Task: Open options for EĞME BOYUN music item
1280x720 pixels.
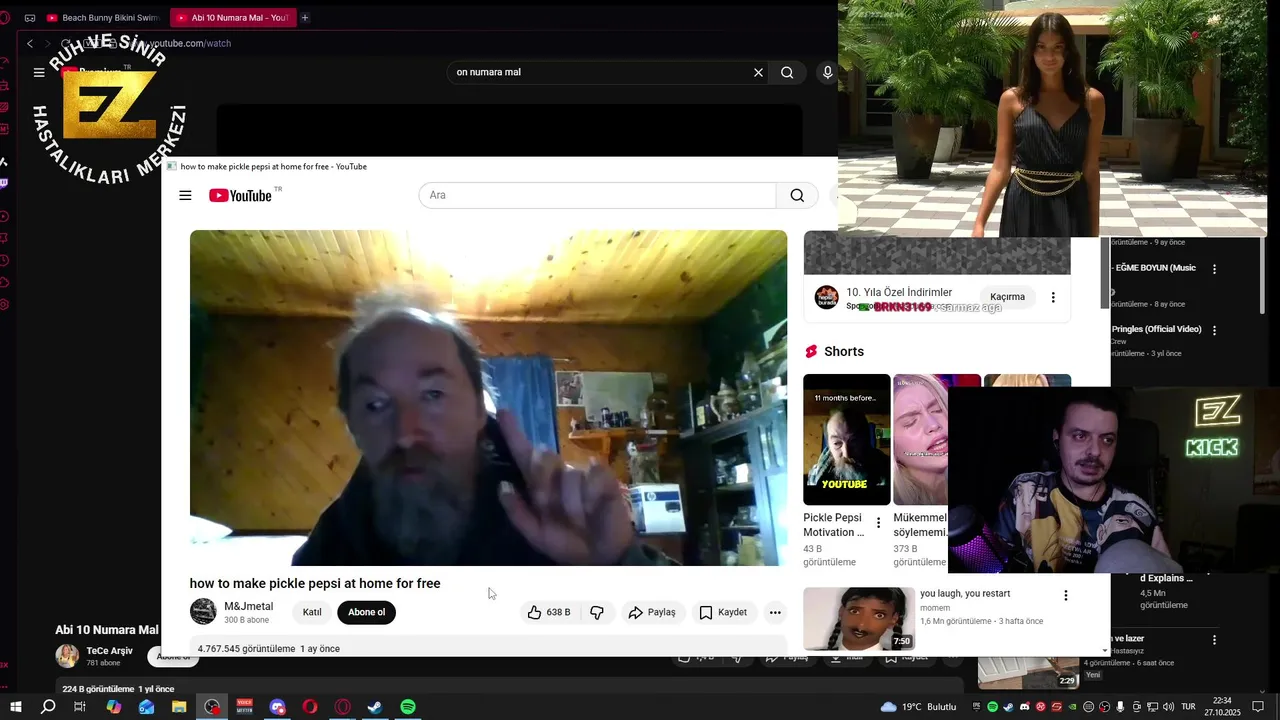Action: (x=1215, y=269)
